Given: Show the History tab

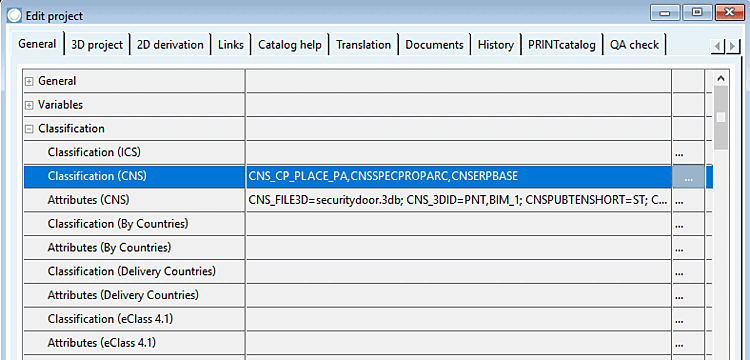Looking at the screenshot, I should pos(496,45).
